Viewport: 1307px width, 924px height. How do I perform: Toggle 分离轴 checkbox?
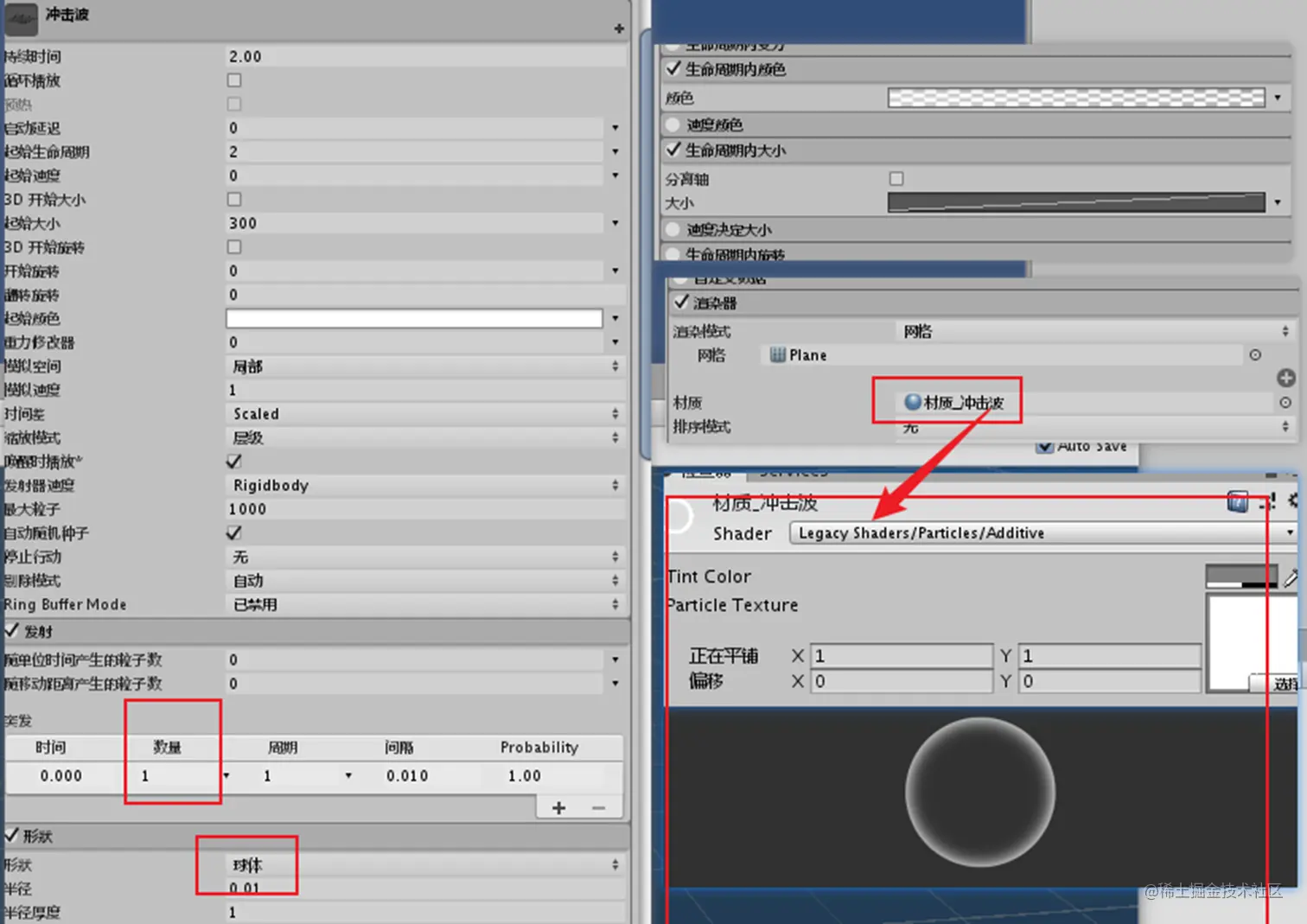pyautogui.click(x=896, y=179)
